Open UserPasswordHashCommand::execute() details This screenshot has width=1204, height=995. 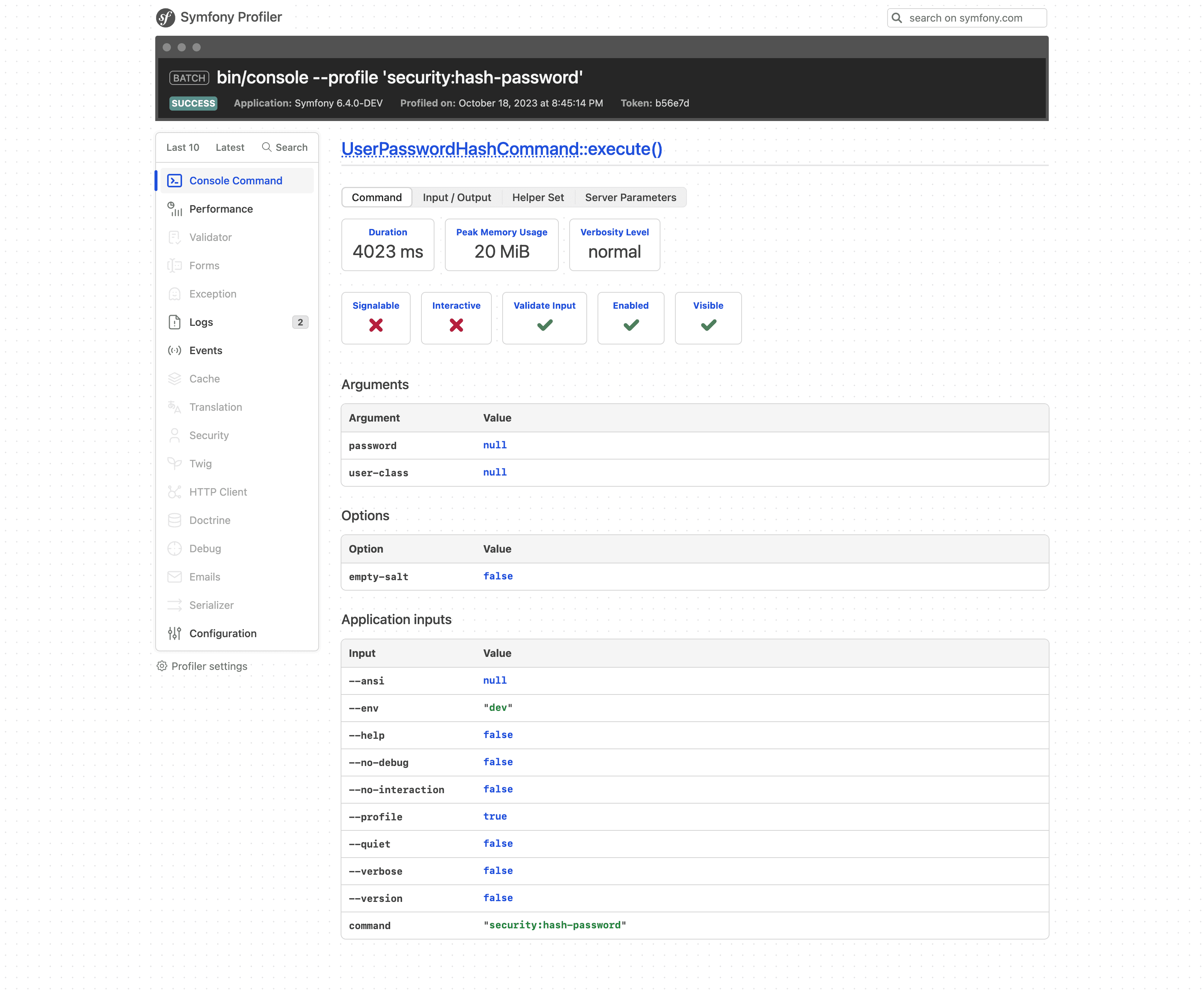click(501, 149)
